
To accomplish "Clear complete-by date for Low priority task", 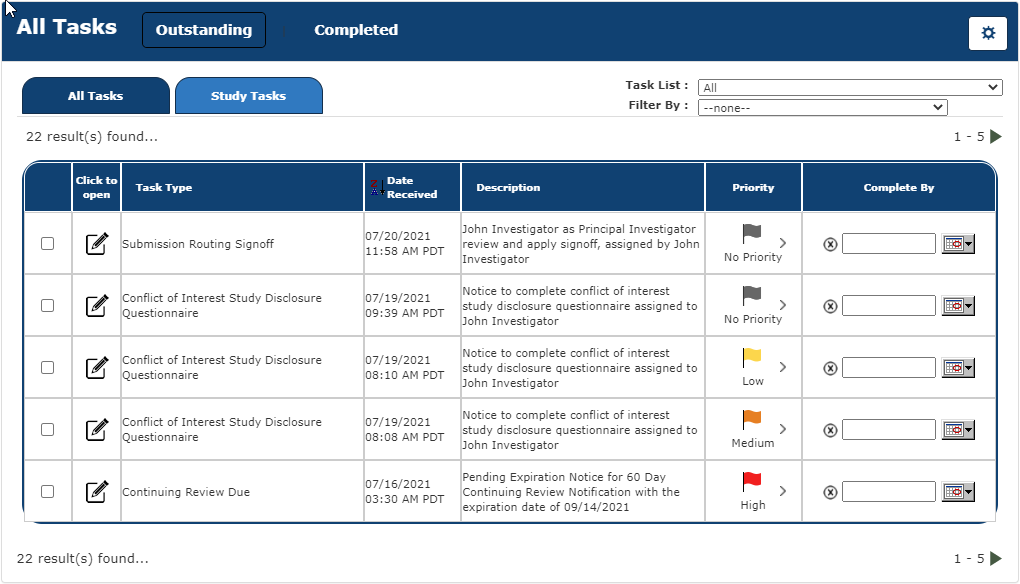I will pyautogui.click(x=830, y=368).
